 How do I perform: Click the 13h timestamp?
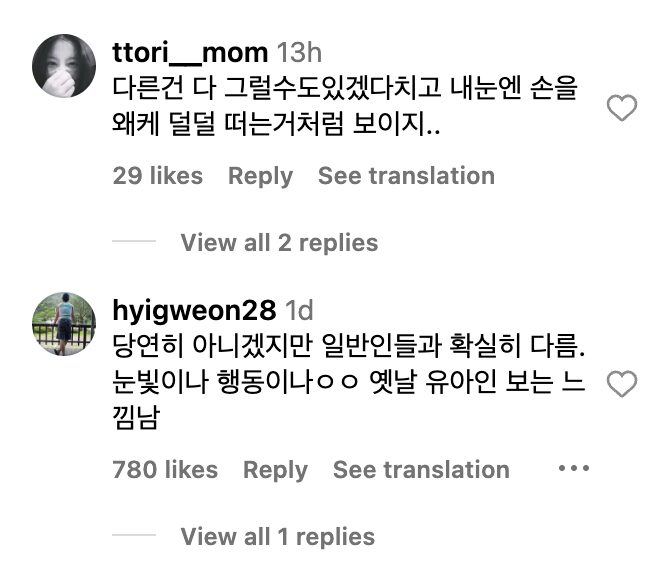(299, 53)
